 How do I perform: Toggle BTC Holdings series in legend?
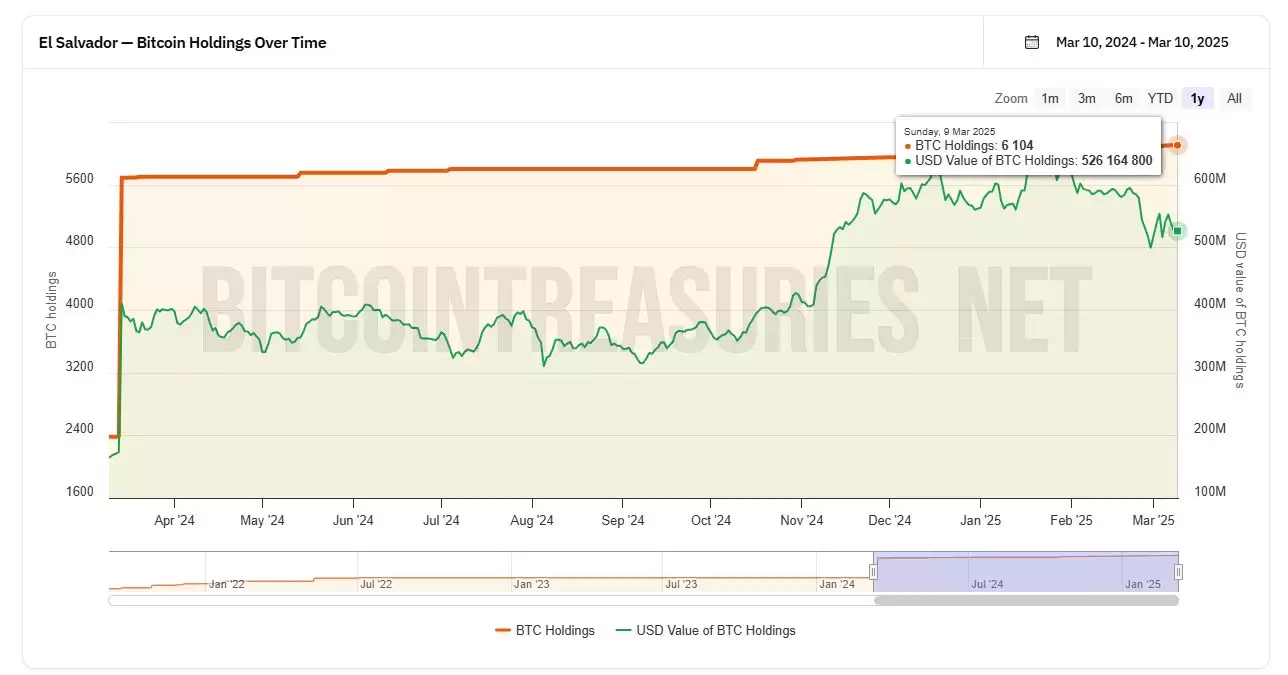click(x=555, y=630)
